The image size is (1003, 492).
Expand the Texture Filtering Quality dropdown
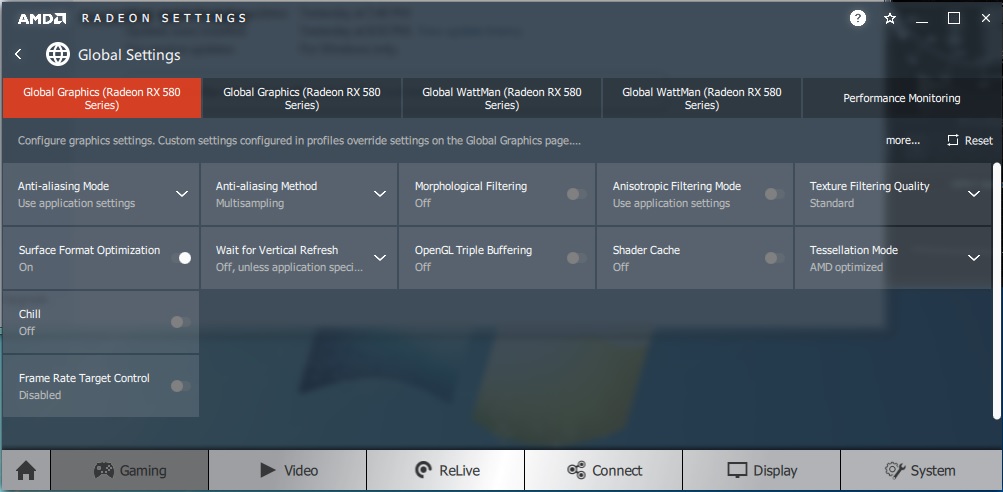click(974, 194)
